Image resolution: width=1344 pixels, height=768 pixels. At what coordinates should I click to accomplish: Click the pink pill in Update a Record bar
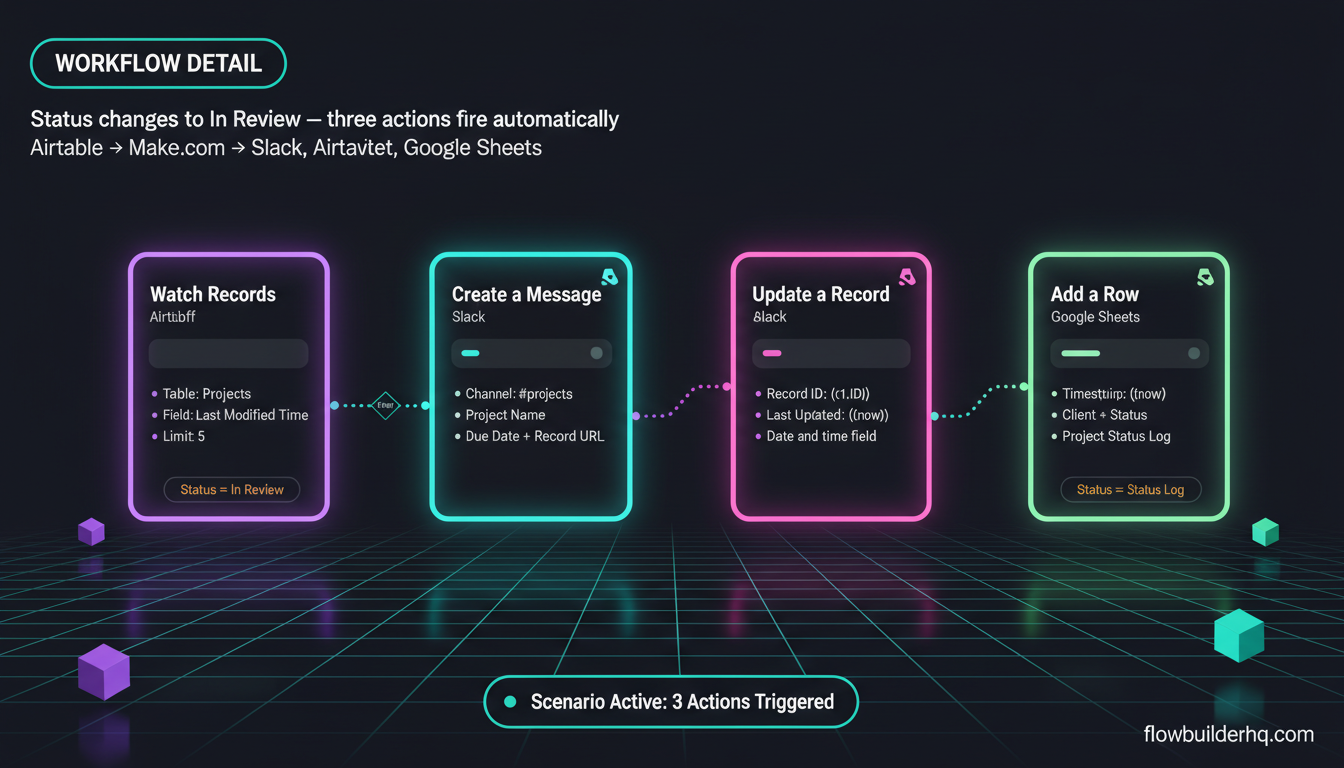tap(771, 353)
